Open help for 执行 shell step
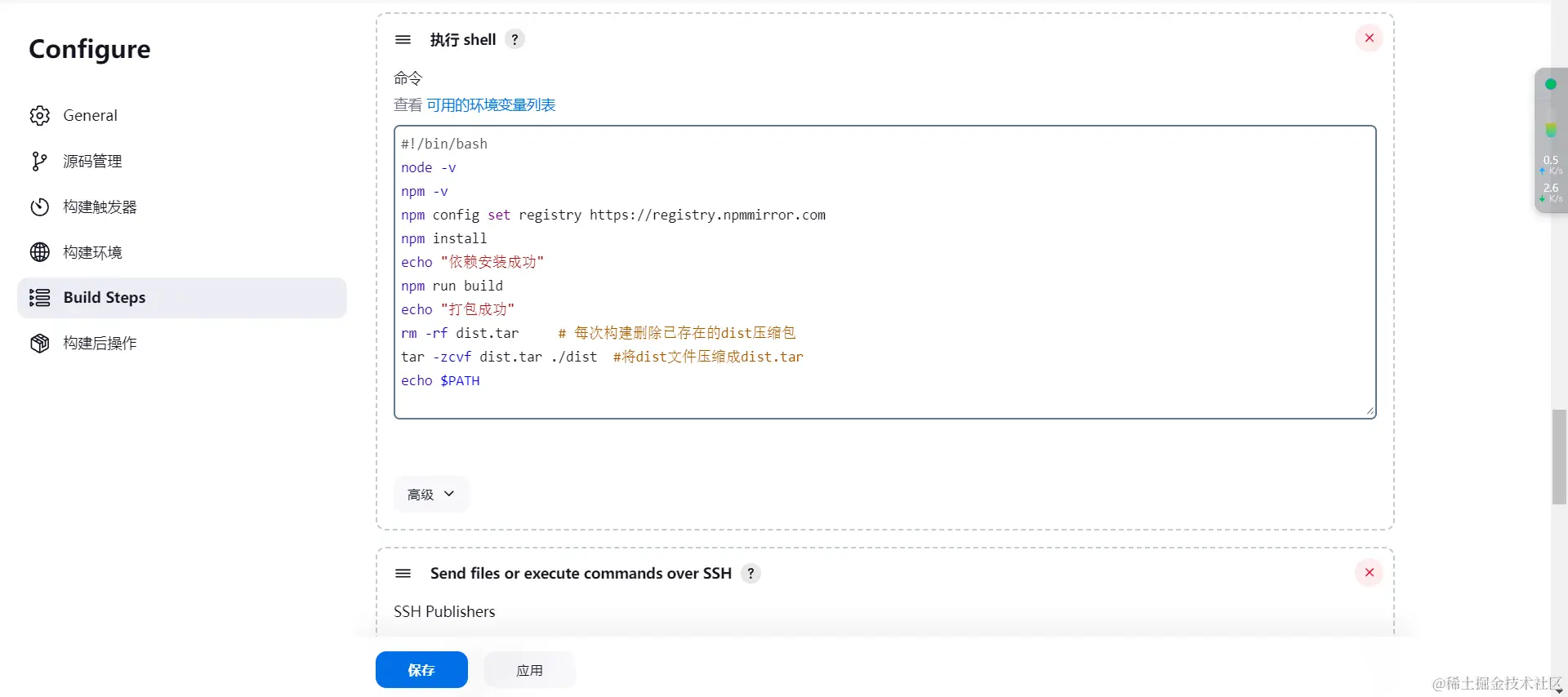Image resolution: width=1568 pixels, height=697 pixels. point(514,39)
